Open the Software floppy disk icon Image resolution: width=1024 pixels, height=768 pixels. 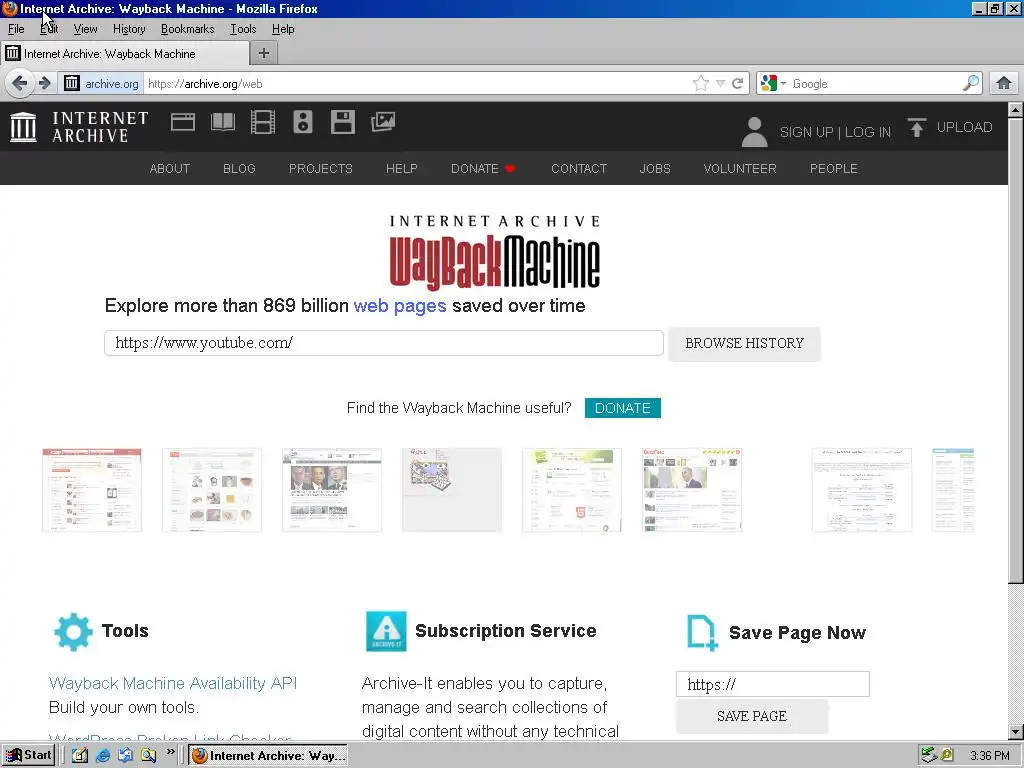pos(343,122)
